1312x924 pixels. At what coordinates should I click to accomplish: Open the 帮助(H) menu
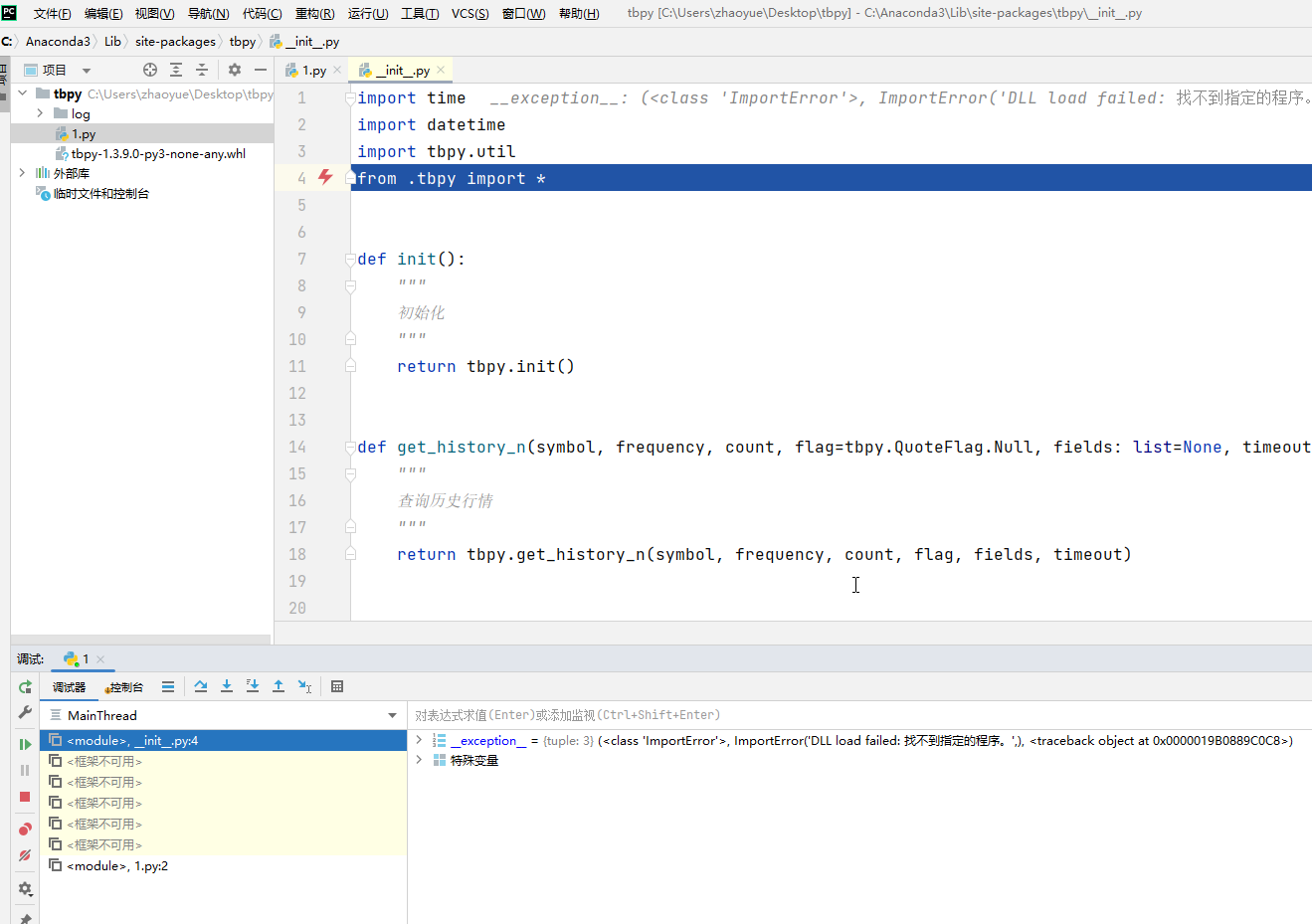(579, 13)
